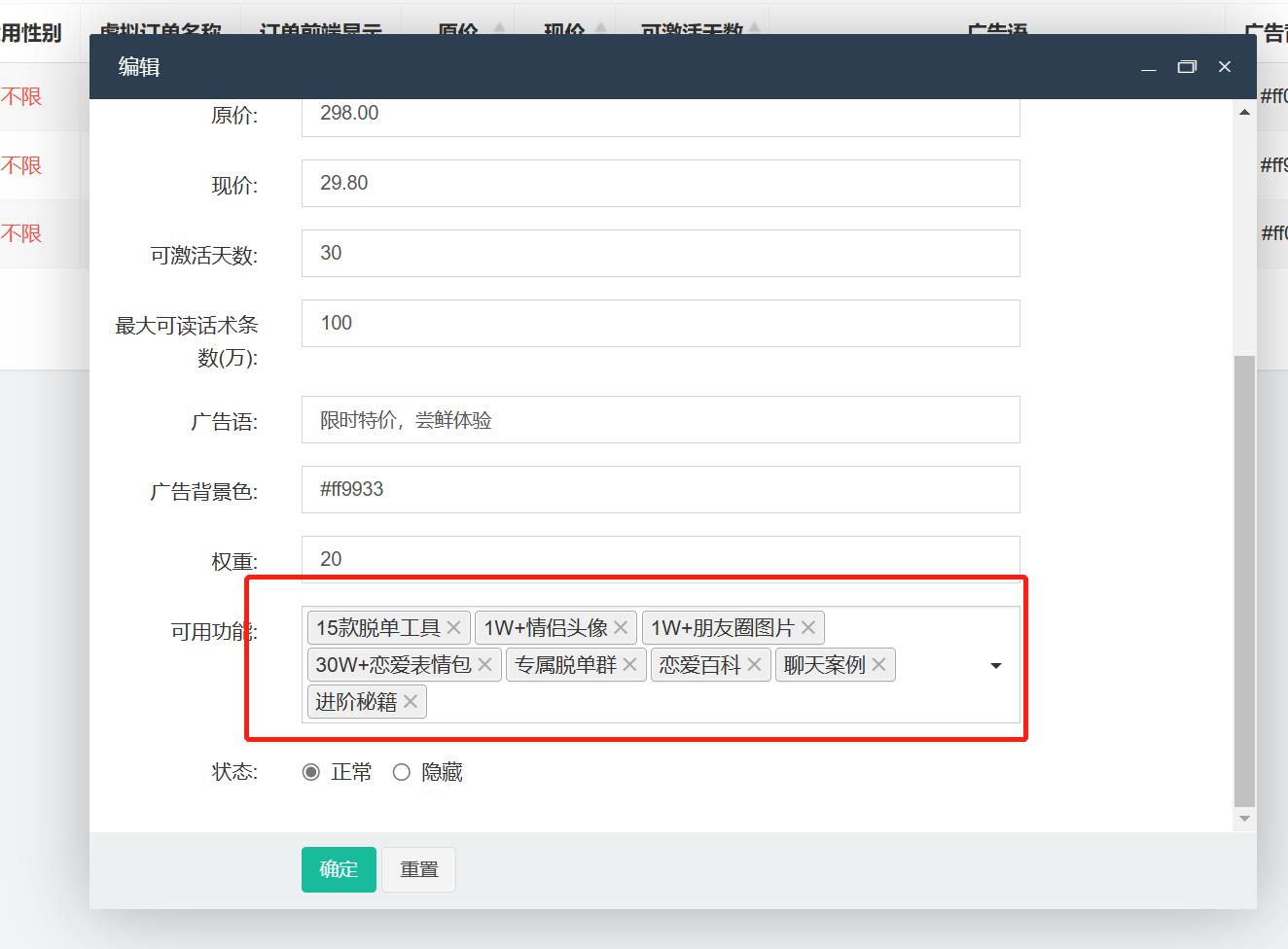Select the 正常 status radio button
The image size is (1288, 949).
(x=311, y=772)
